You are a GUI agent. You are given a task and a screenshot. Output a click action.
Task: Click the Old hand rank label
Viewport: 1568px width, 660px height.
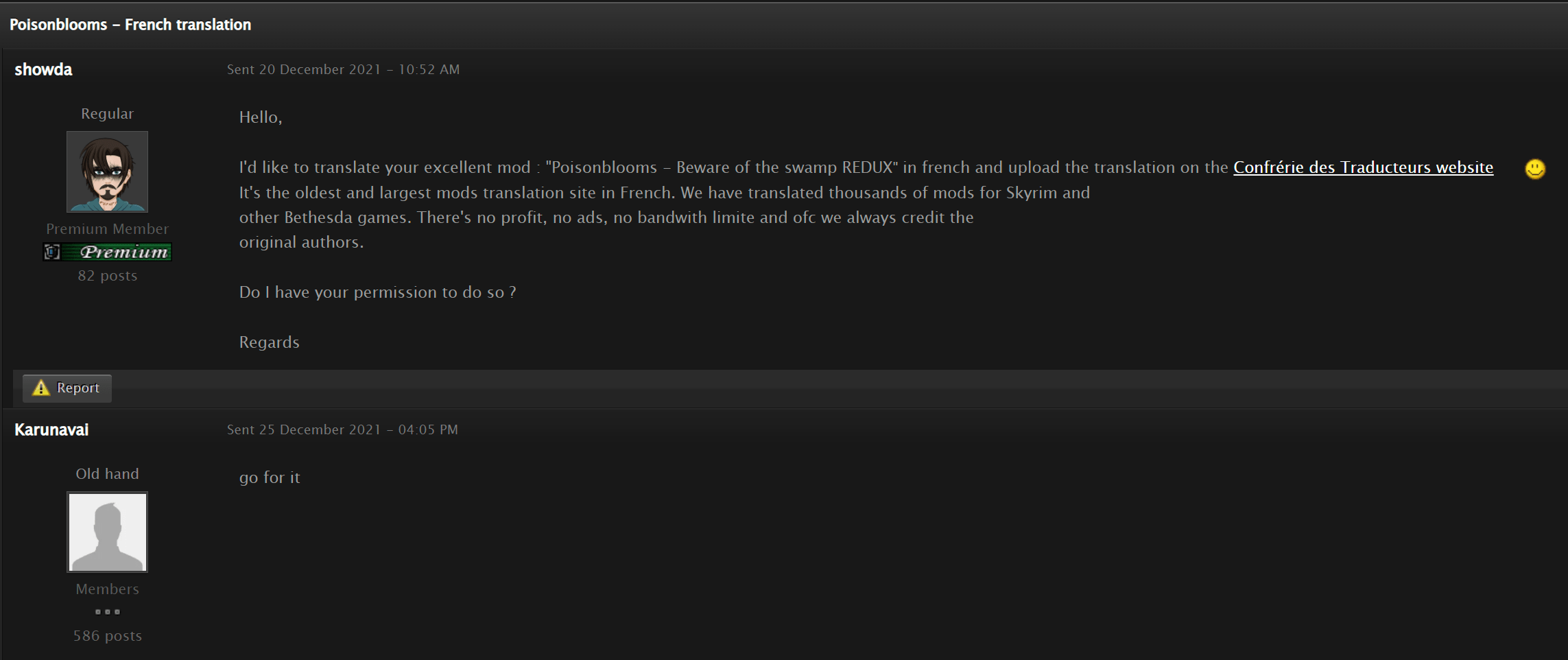(x=107, y=474)
